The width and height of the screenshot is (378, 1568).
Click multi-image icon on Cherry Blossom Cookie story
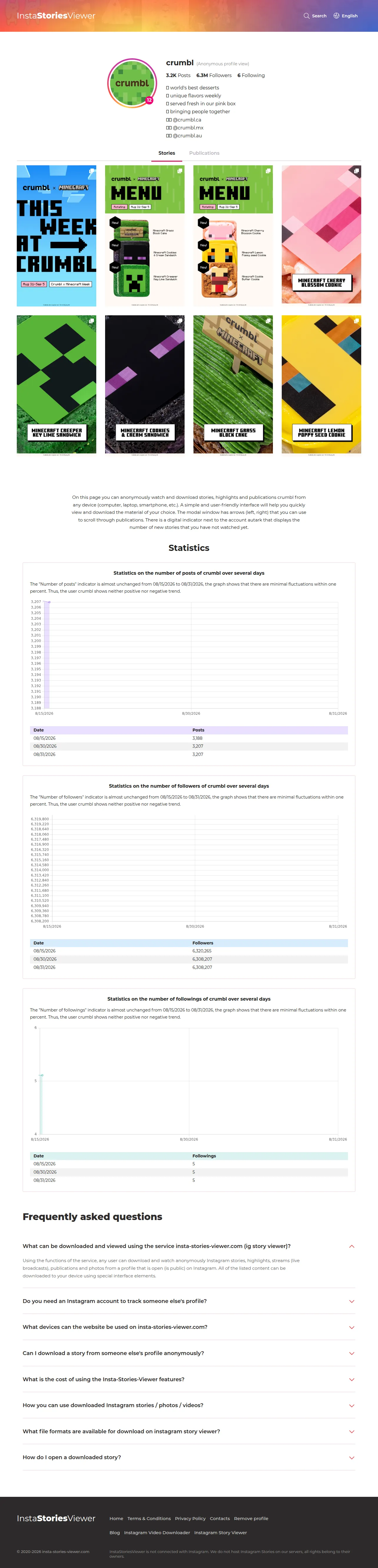click(357, 171)
